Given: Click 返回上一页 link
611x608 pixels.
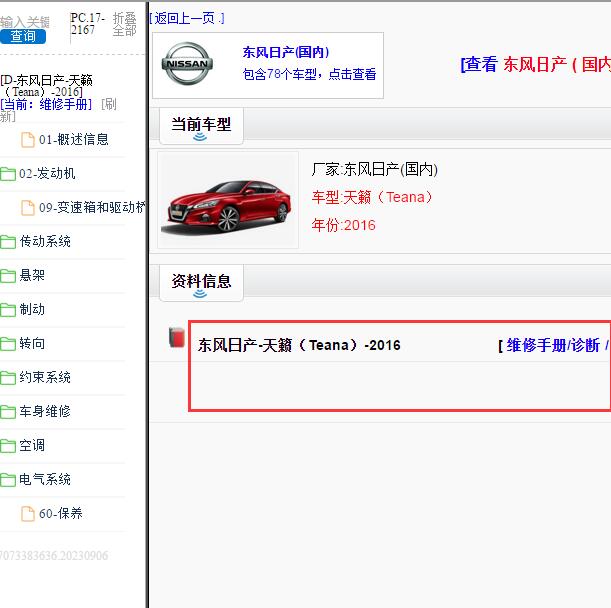Looking at the screenshot, I should pos(187,18).
